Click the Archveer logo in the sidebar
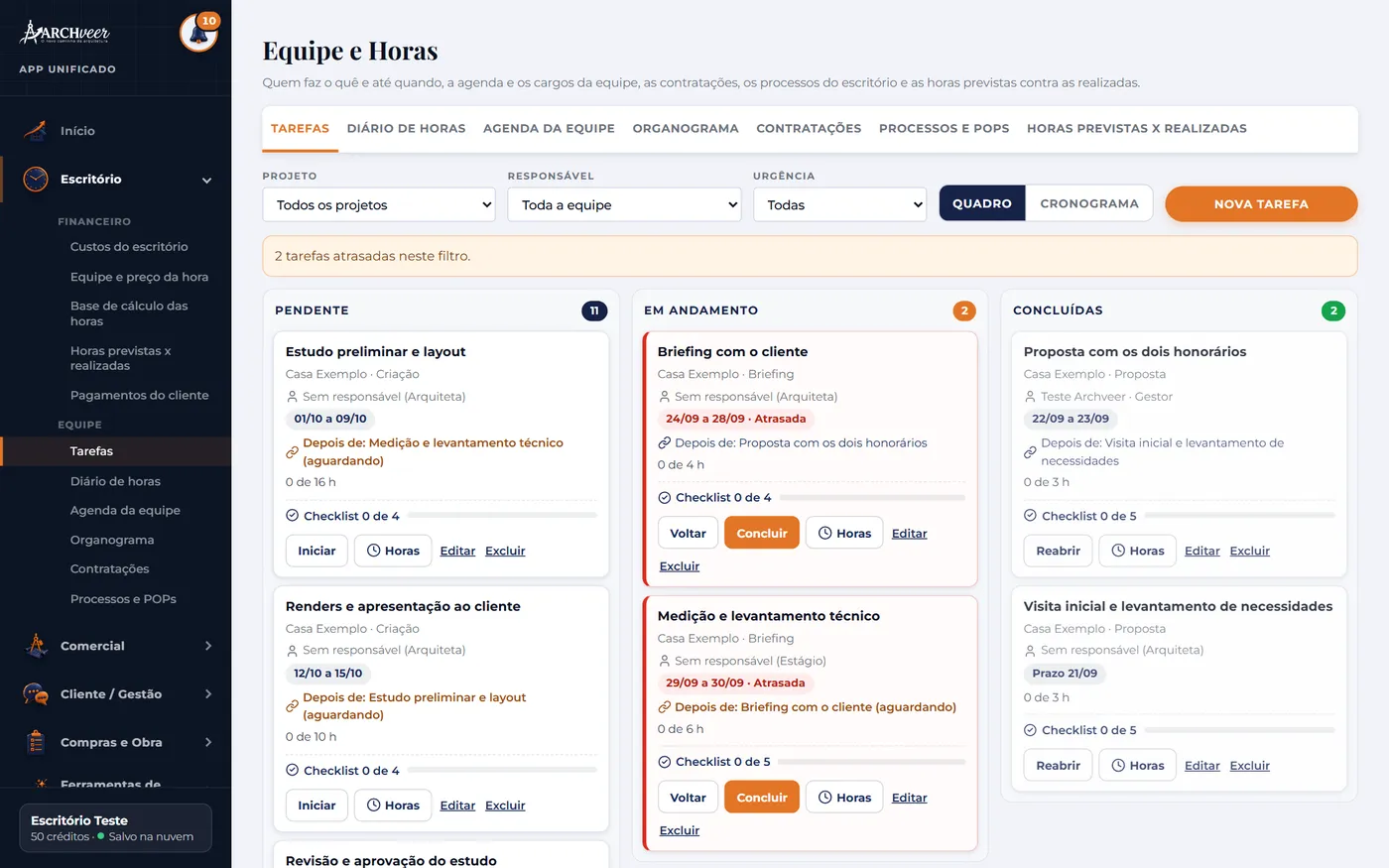The width and height of the screenshot is (1389, 868). click(65, 33)
